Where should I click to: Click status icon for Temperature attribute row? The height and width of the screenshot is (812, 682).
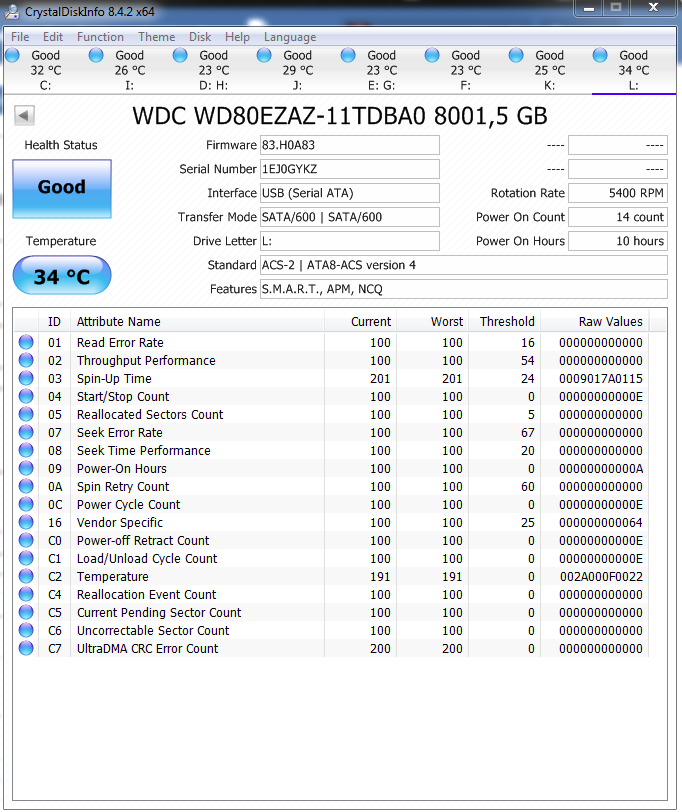26,576
